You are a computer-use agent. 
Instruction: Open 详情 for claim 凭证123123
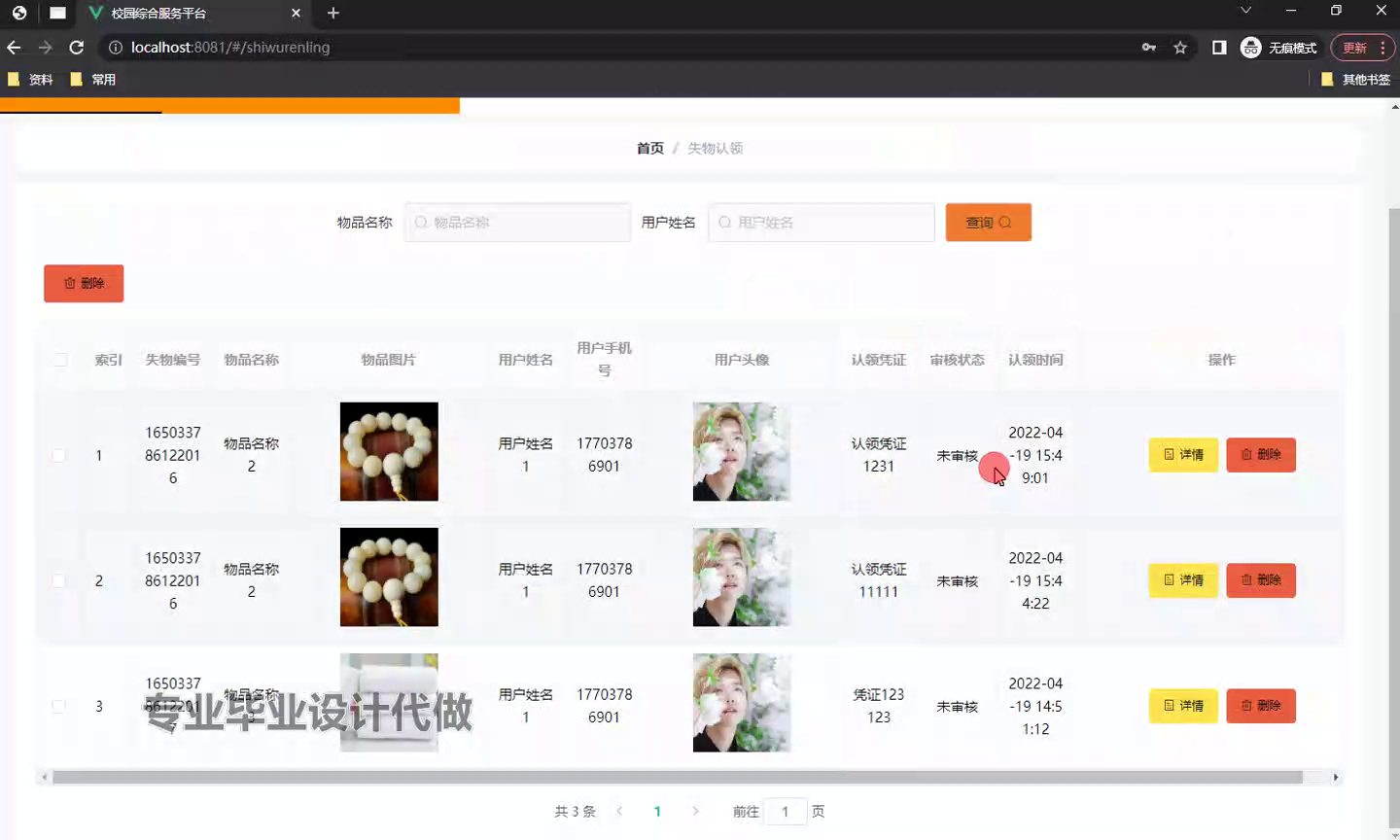(1183, 706)
